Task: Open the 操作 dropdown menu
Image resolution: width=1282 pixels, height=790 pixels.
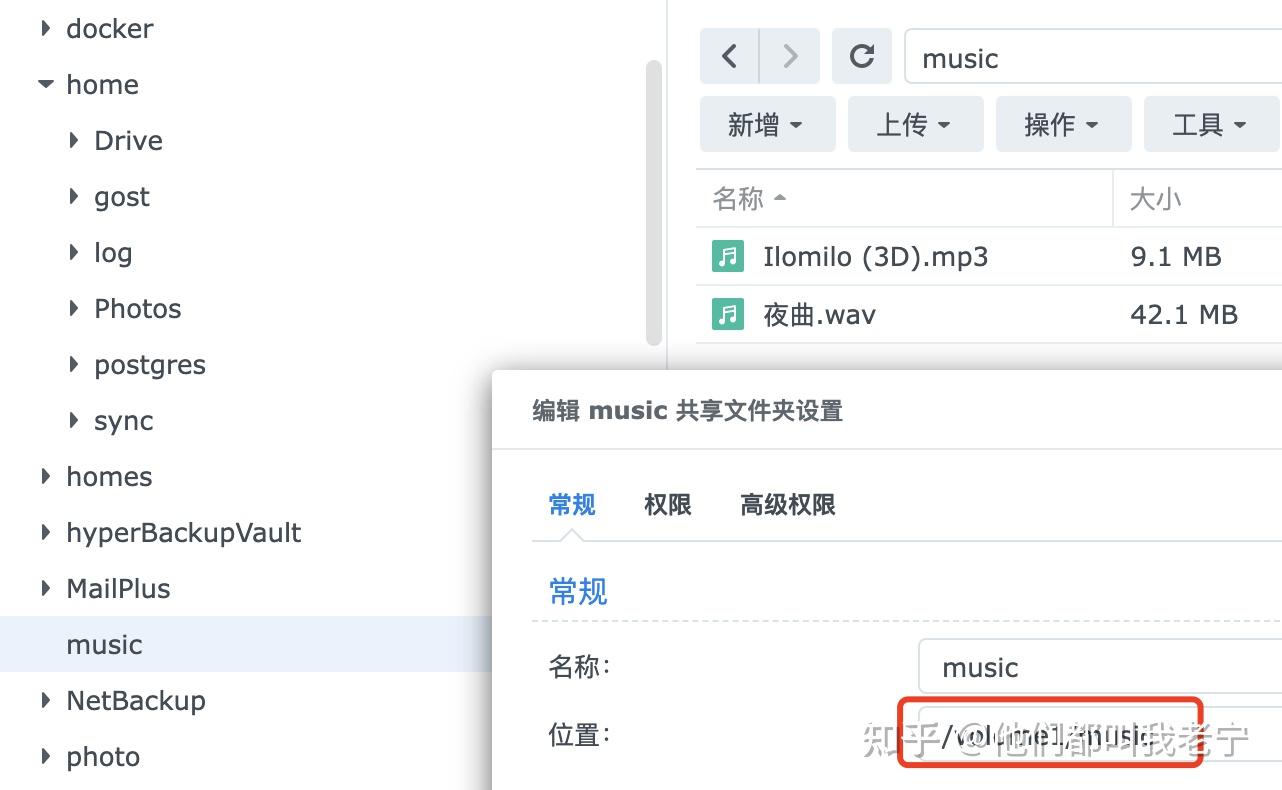Action: (x=1063, y=124)
